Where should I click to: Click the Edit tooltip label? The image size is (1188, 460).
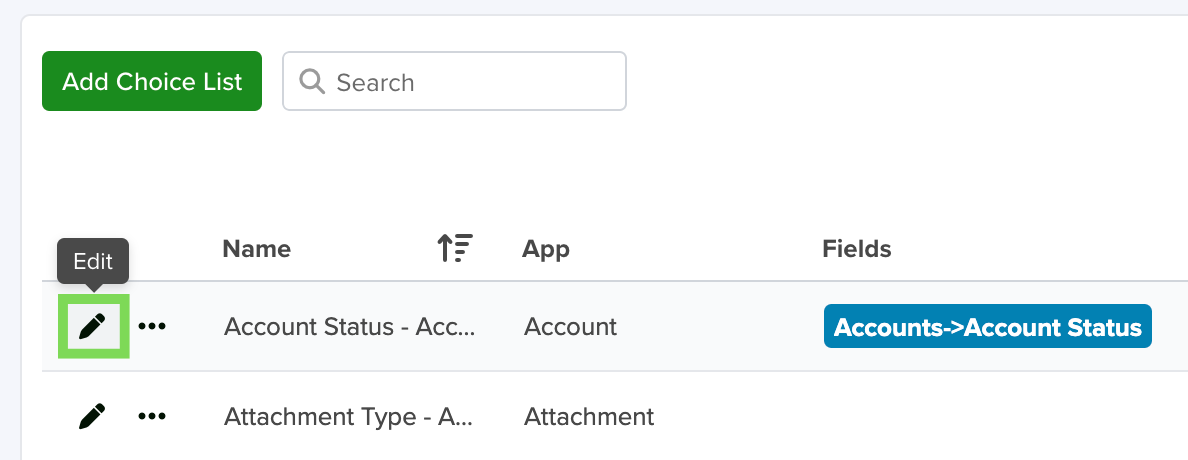tap(93, 261)
